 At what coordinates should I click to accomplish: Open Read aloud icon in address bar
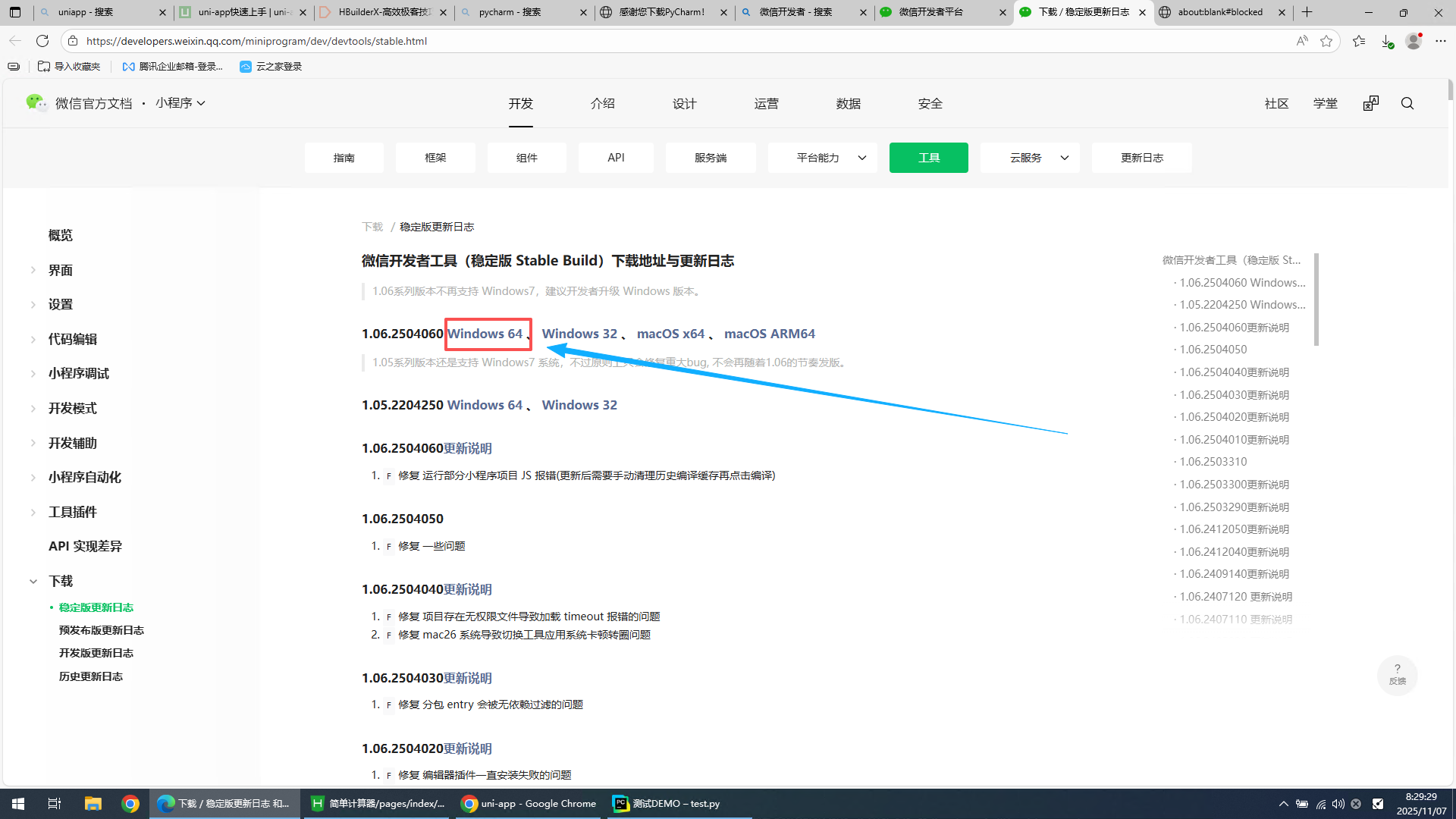tap(1302, 41)
